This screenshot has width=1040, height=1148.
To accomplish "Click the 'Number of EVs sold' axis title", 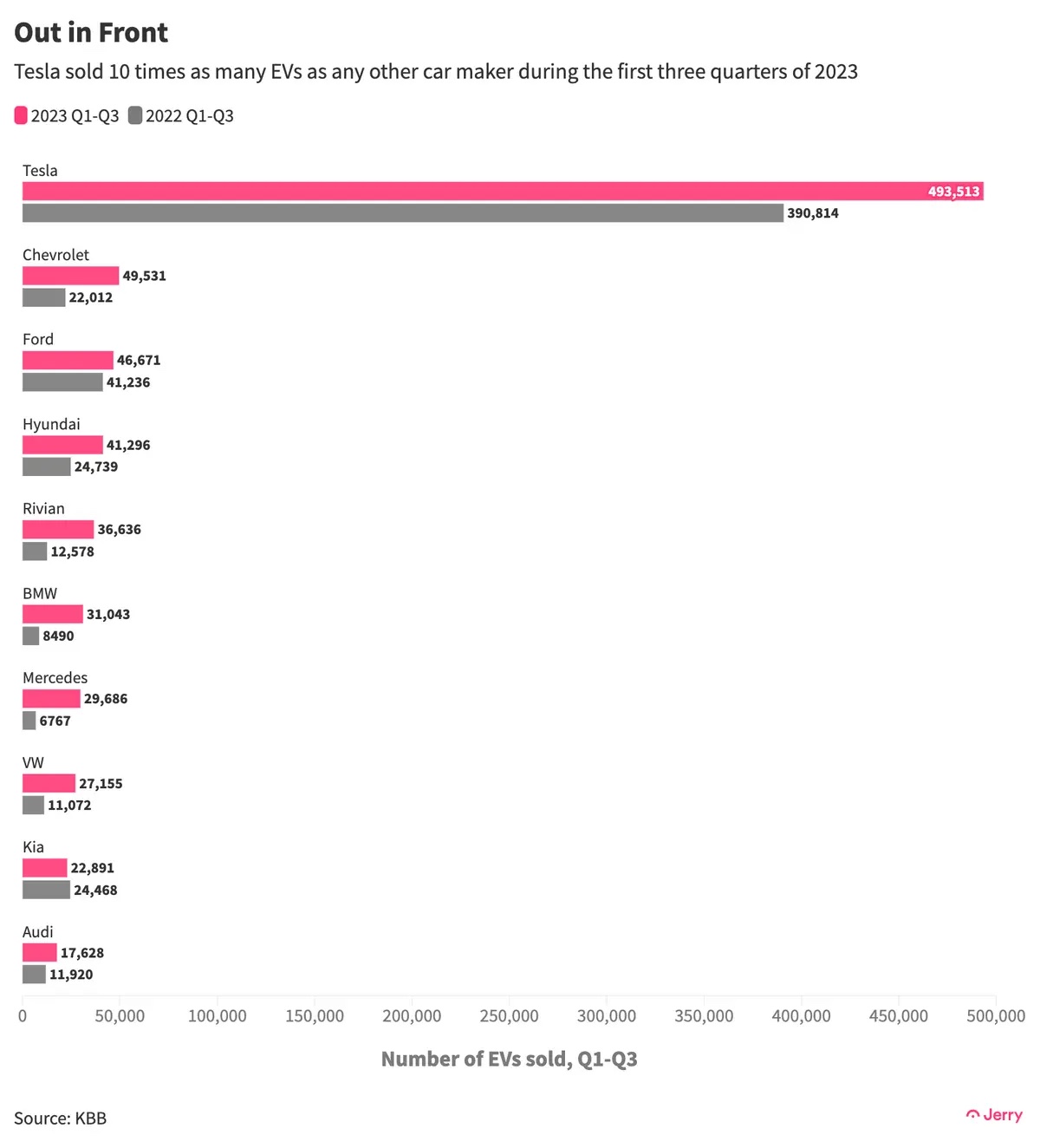I will 509,1059.
